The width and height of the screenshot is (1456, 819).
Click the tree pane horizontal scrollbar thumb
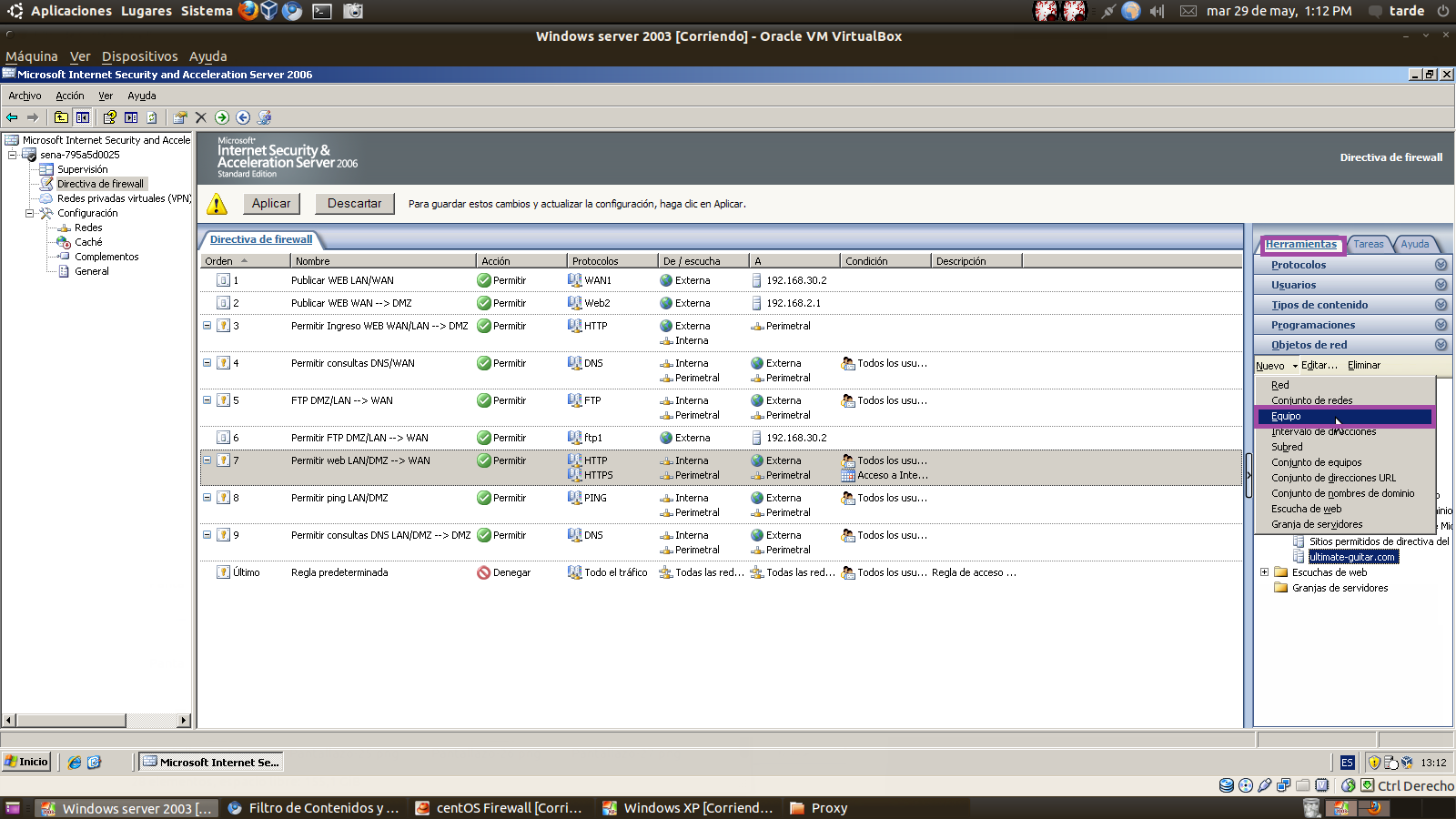point(71,721)
